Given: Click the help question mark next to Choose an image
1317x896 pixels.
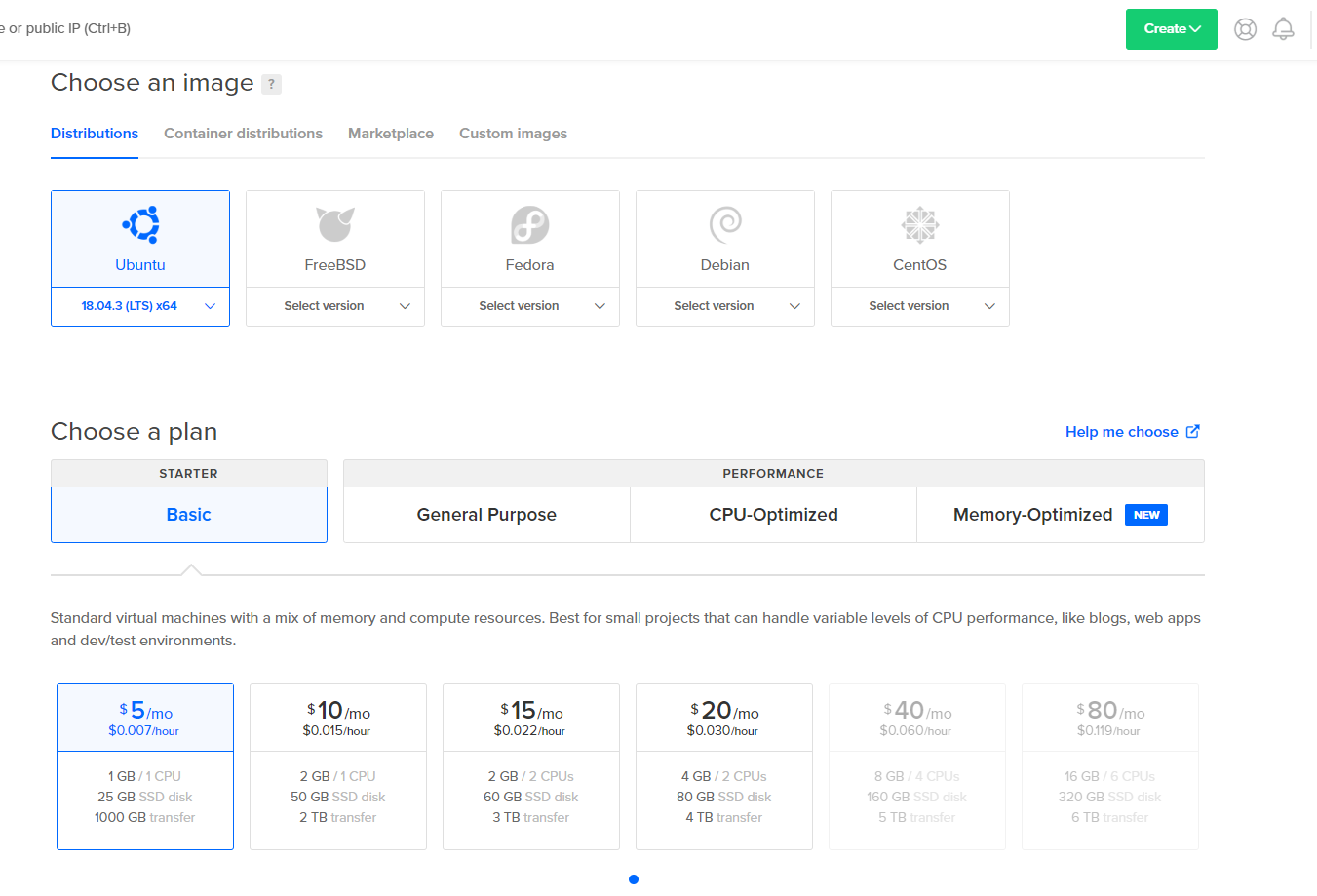Looking at the screenshot, I should [x=272, y=84].
